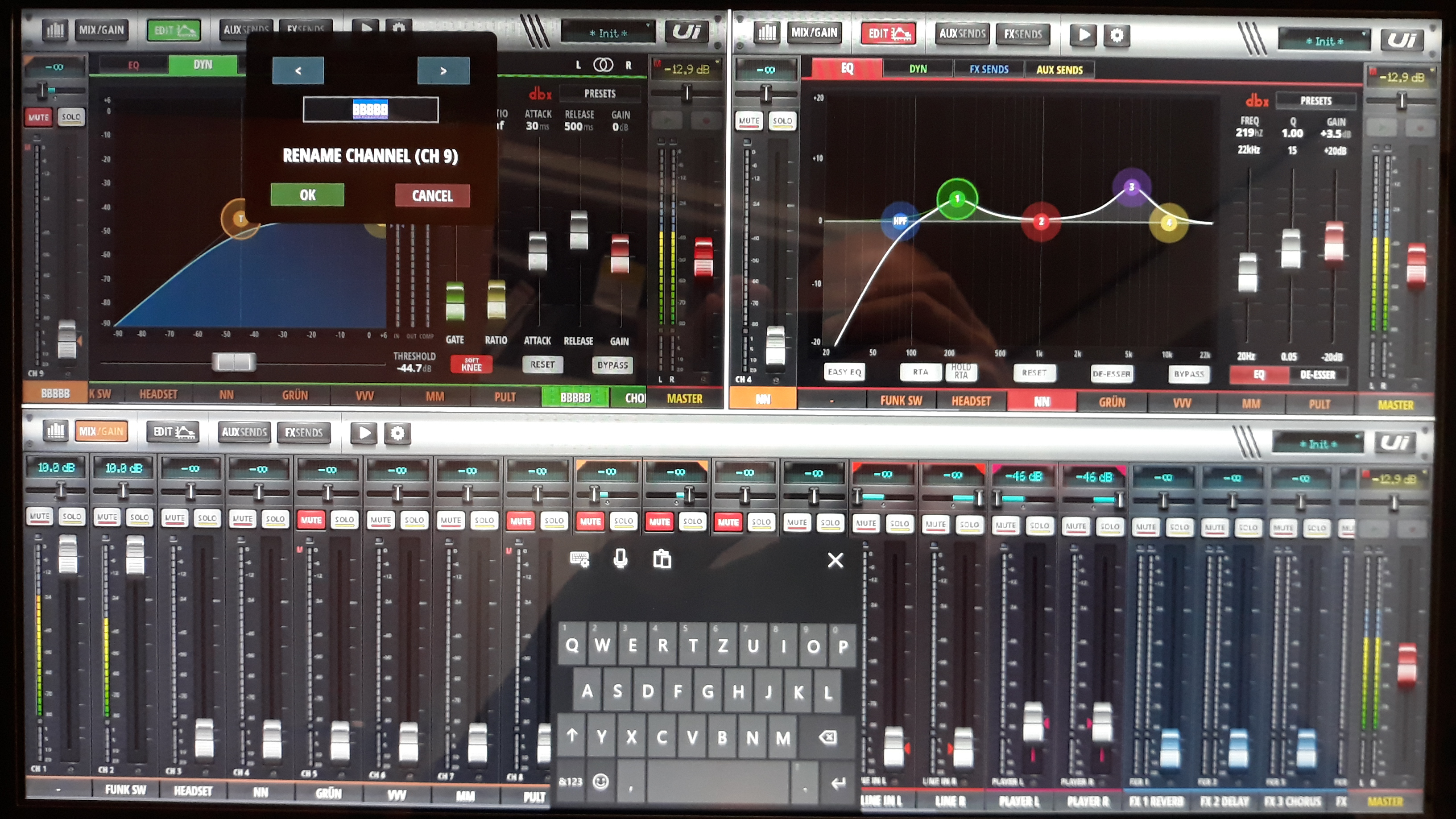Open the settings gear in the bottom mixer toolbar
Screen dimensions: 1456x819
pyautogui.click(x=397, y=433)
